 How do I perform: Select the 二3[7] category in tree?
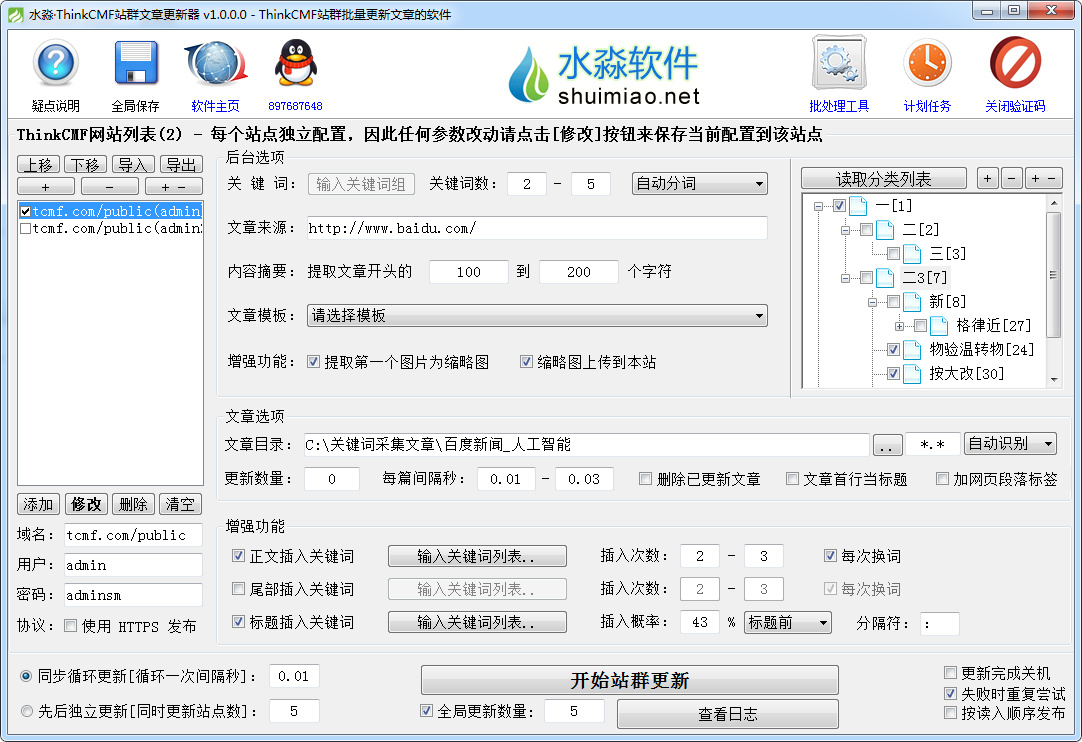pyautogui.click(x=925, y=278)
